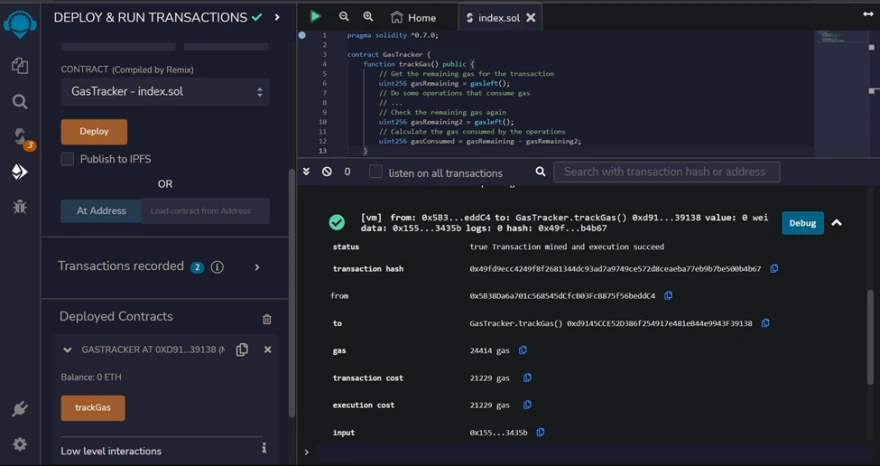This screenshot has width=880, height=466.
Task: Click the green Run script play icon
Action: point(315,17)
